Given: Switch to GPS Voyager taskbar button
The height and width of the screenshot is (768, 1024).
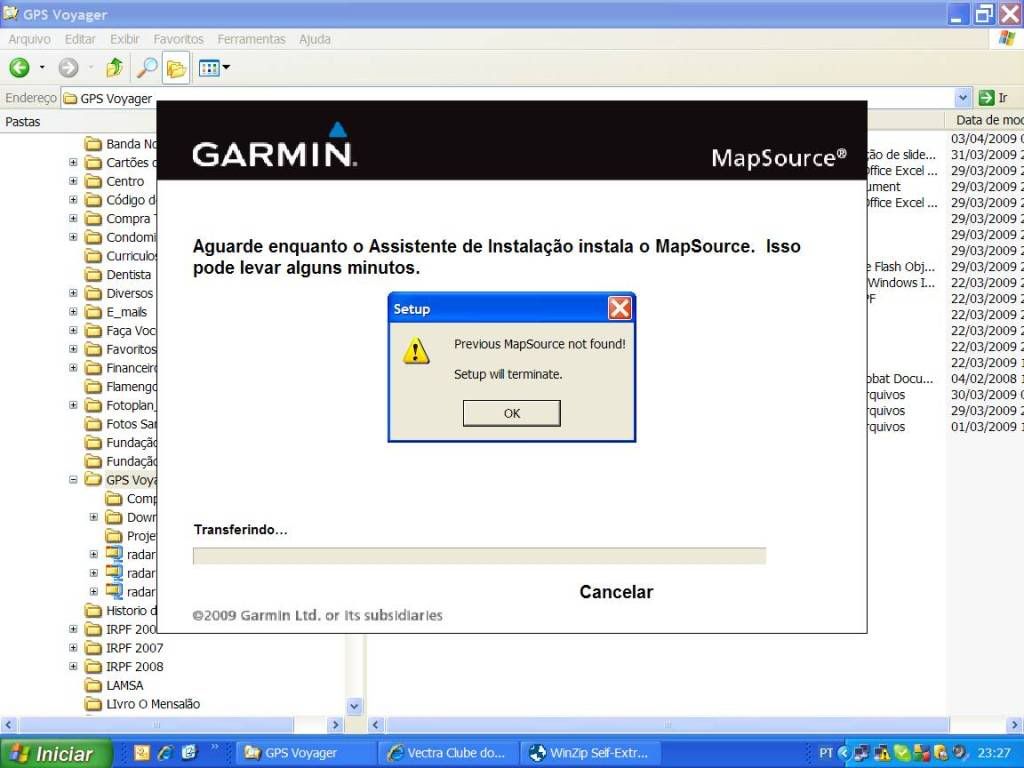Looking at the screenshot, I should click(305, 754).
